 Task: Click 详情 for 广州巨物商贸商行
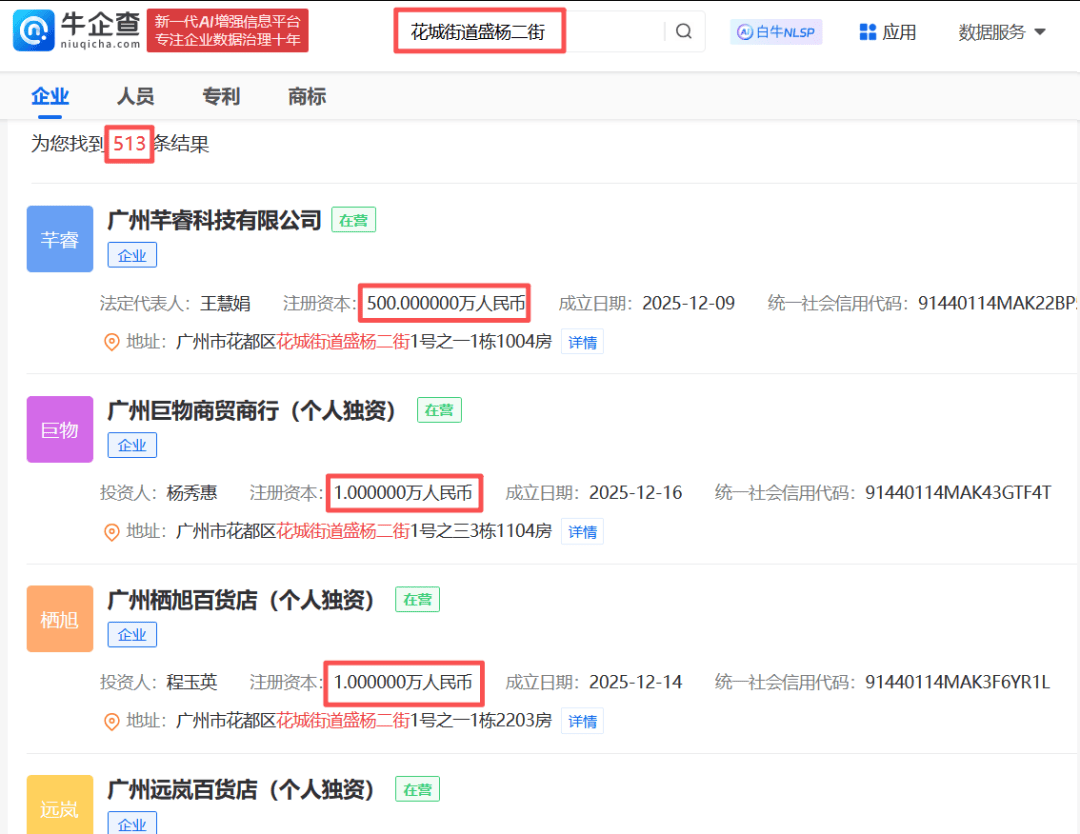tap(581, 531)
